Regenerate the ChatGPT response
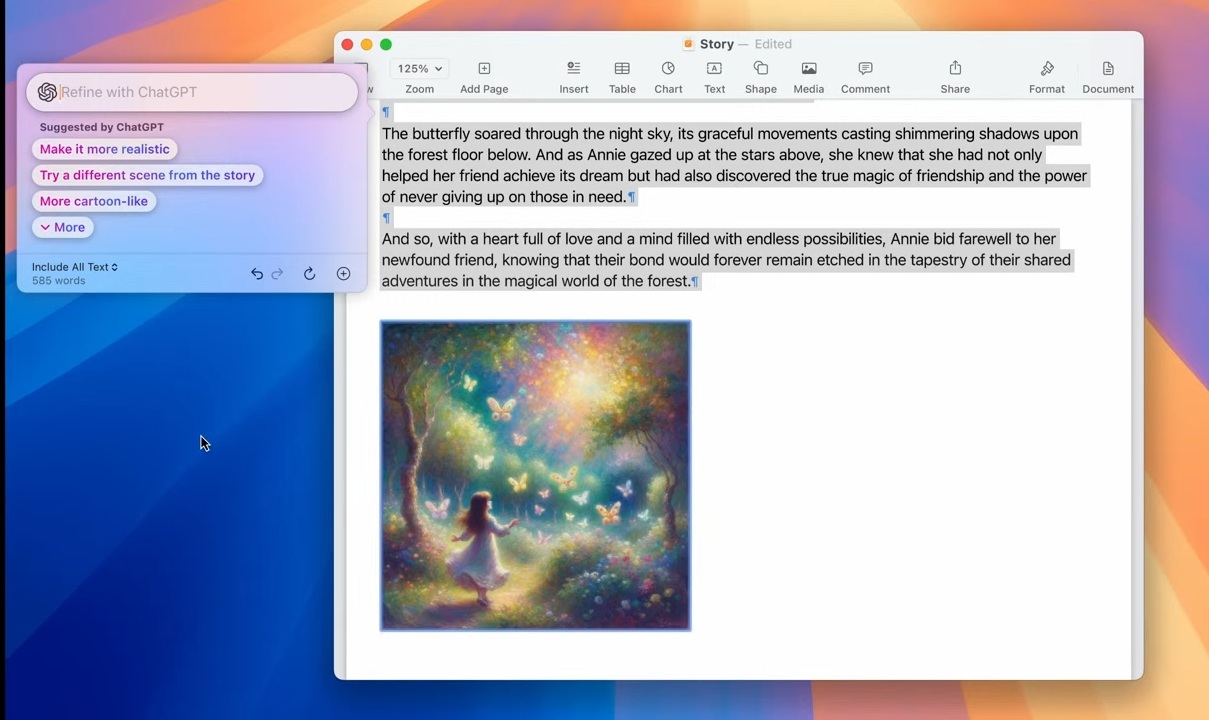 309,273
